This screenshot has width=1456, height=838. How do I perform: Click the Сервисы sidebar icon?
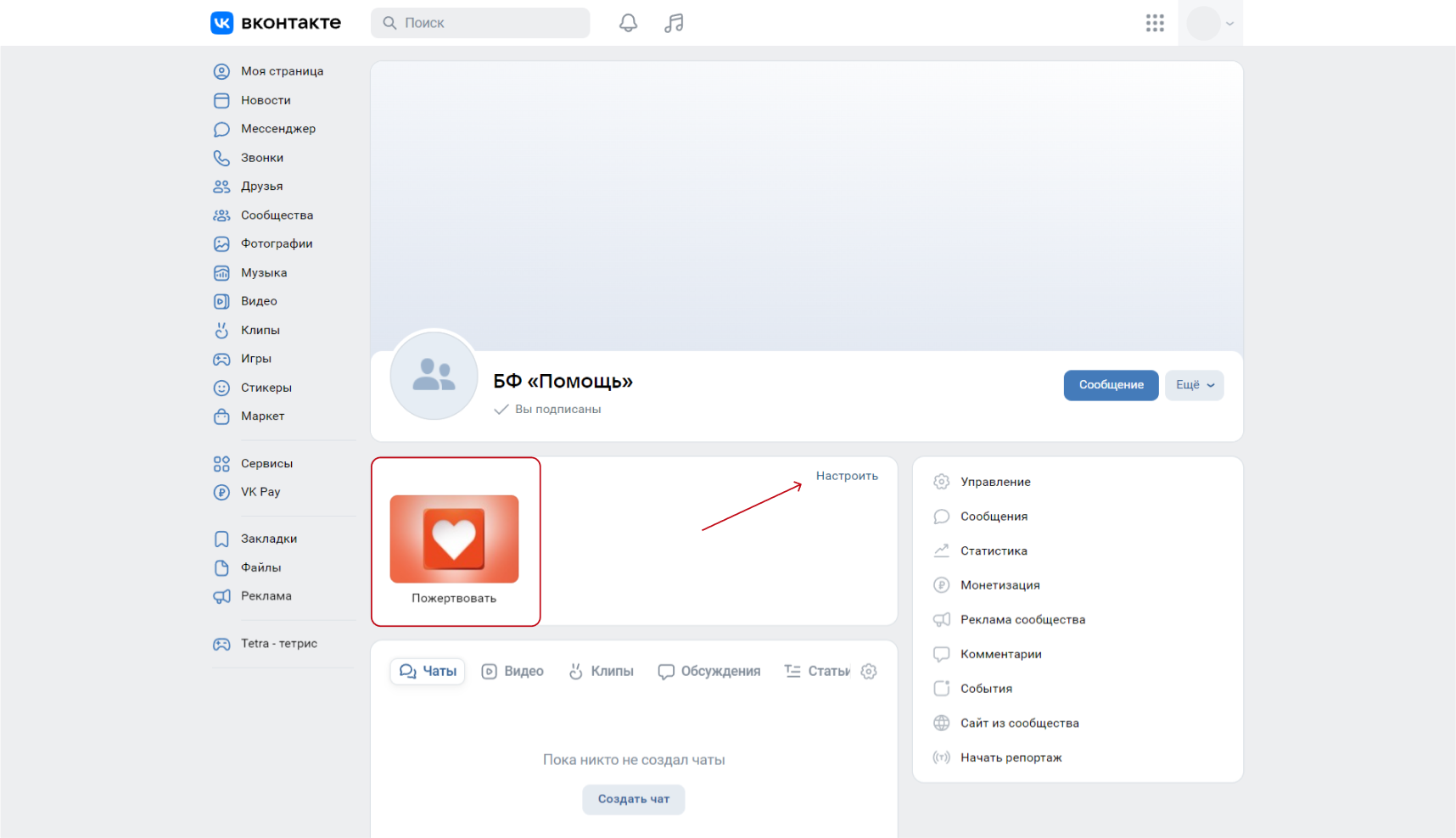[x=221, y=463]
